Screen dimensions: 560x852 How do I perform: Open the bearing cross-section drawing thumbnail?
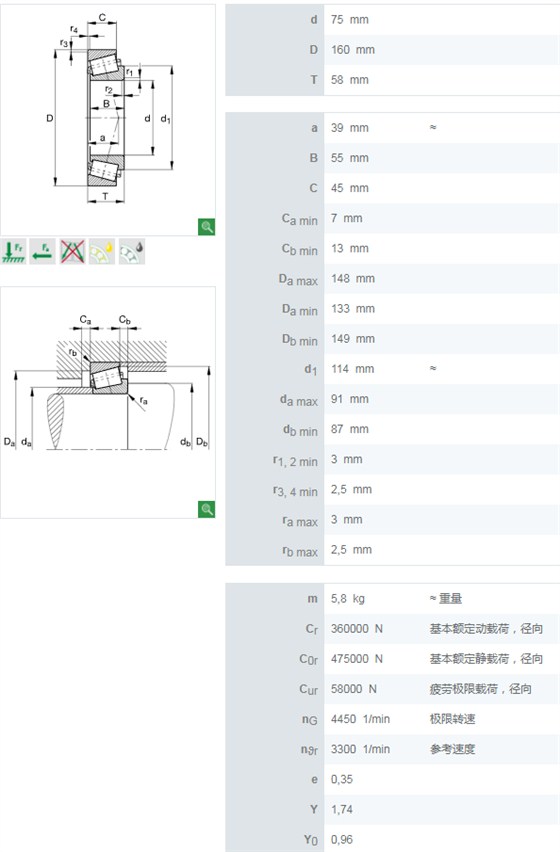click(108, 120)
